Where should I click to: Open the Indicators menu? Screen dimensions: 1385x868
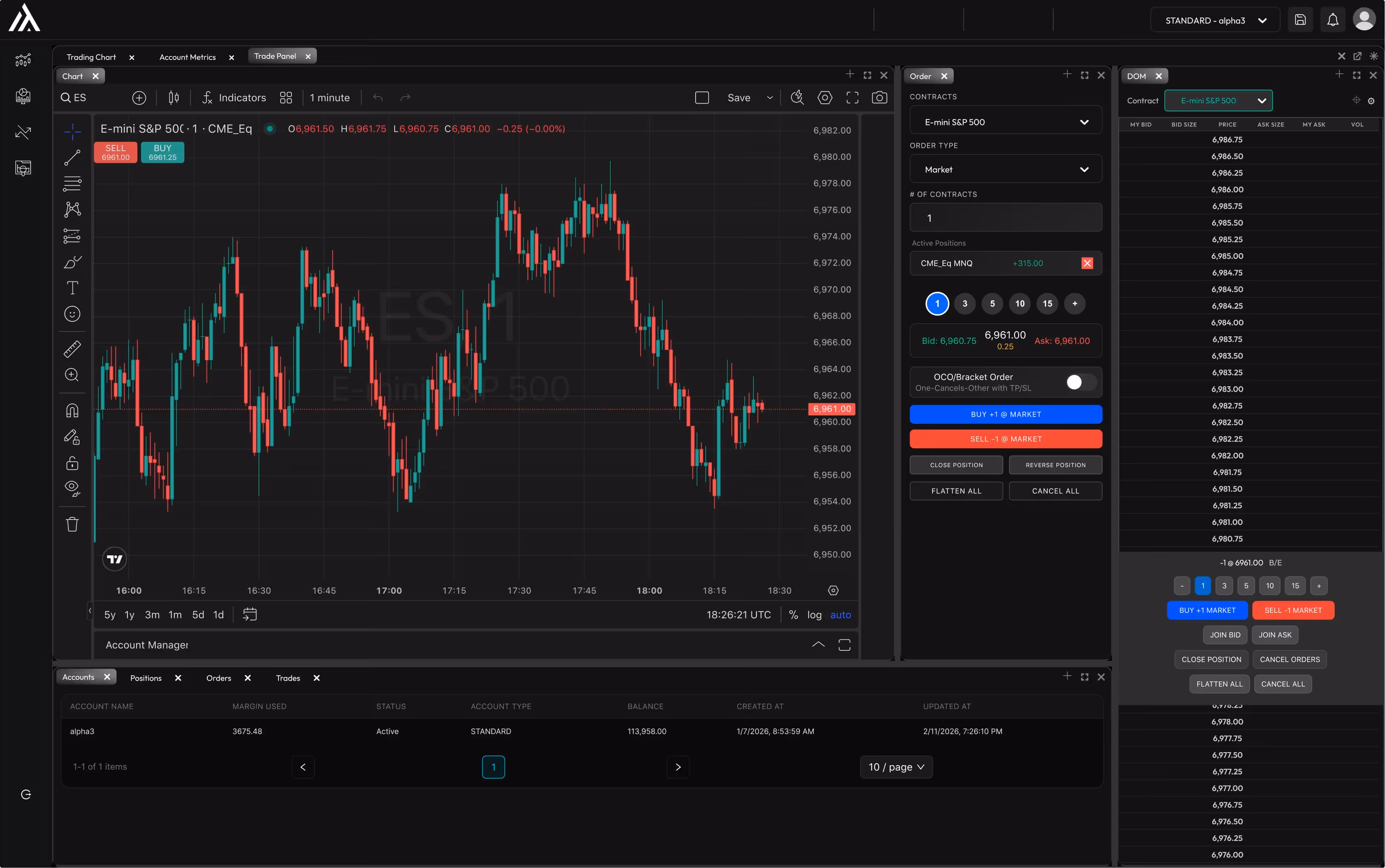coord(234,97)
